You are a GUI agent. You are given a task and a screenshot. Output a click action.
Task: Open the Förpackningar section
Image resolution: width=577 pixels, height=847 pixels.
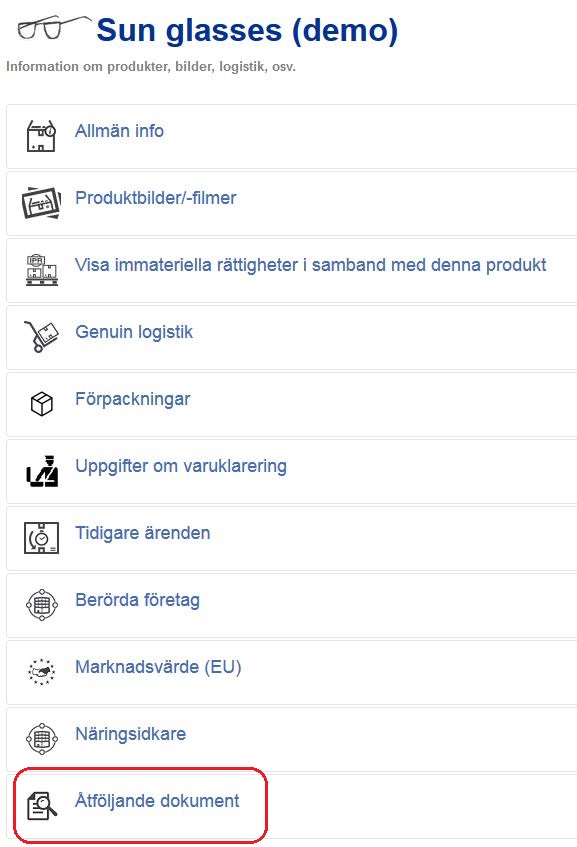tap(133, 399)
